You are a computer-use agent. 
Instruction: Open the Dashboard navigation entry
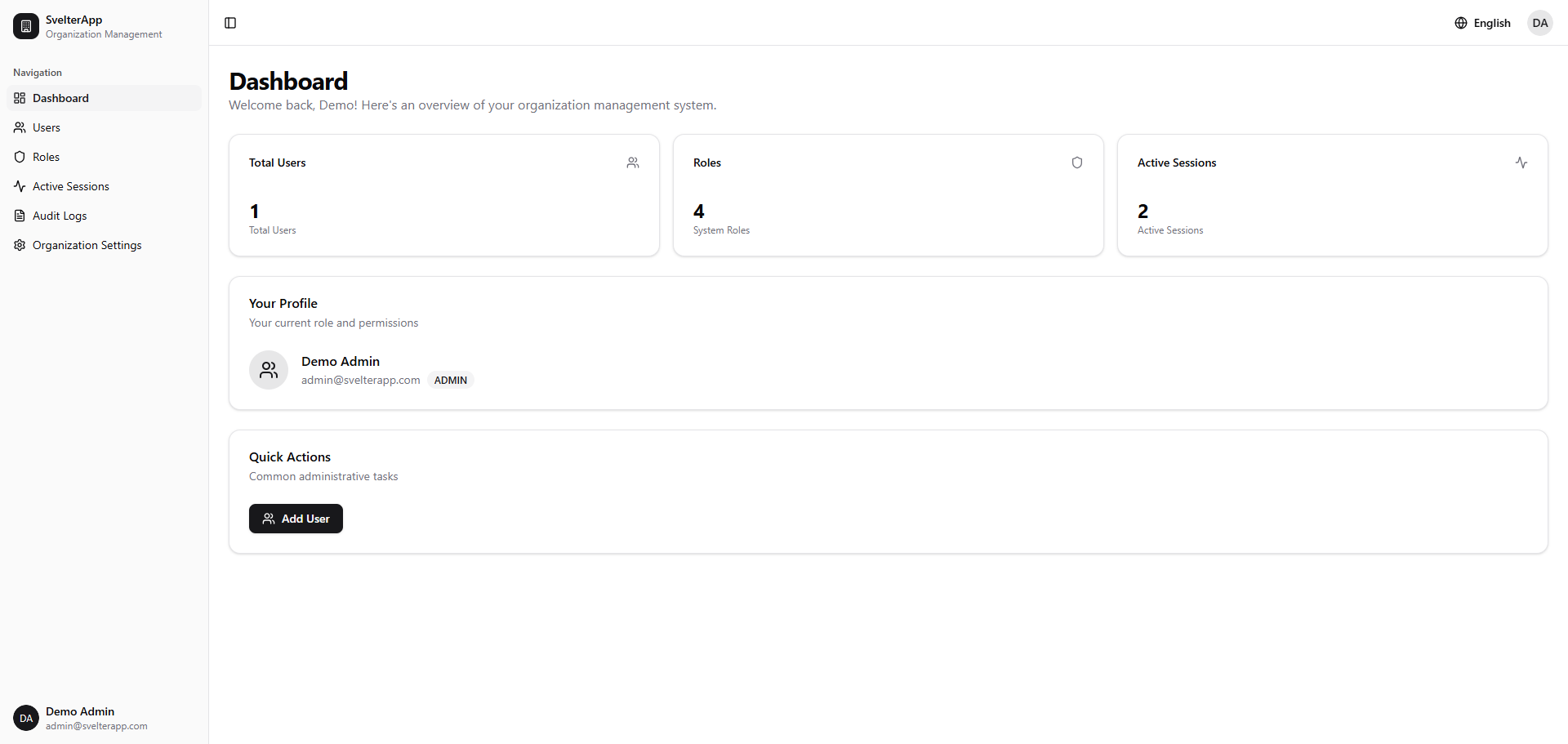coord(60,98)
